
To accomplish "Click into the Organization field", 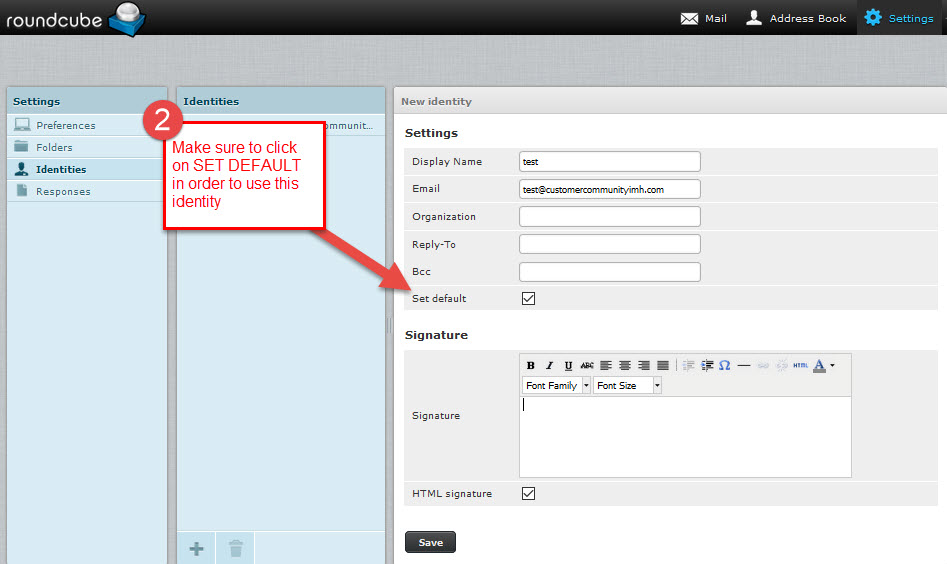I will pos(610,217).
